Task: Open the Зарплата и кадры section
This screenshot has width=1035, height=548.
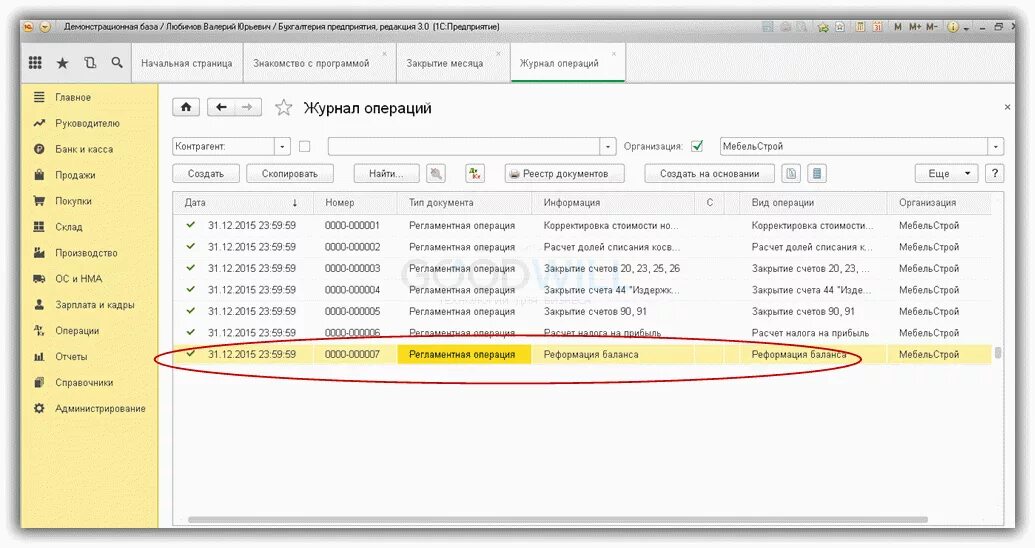Action: [94, 304]
